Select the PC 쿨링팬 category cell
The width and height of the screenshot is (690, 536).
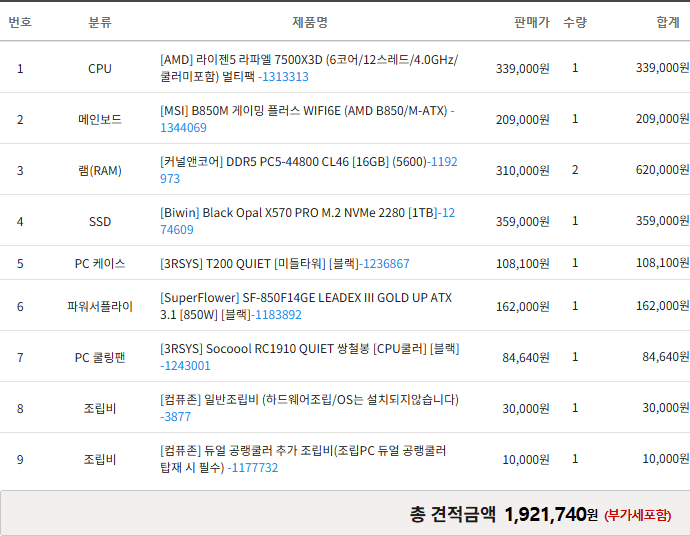[x=100, y=358]
